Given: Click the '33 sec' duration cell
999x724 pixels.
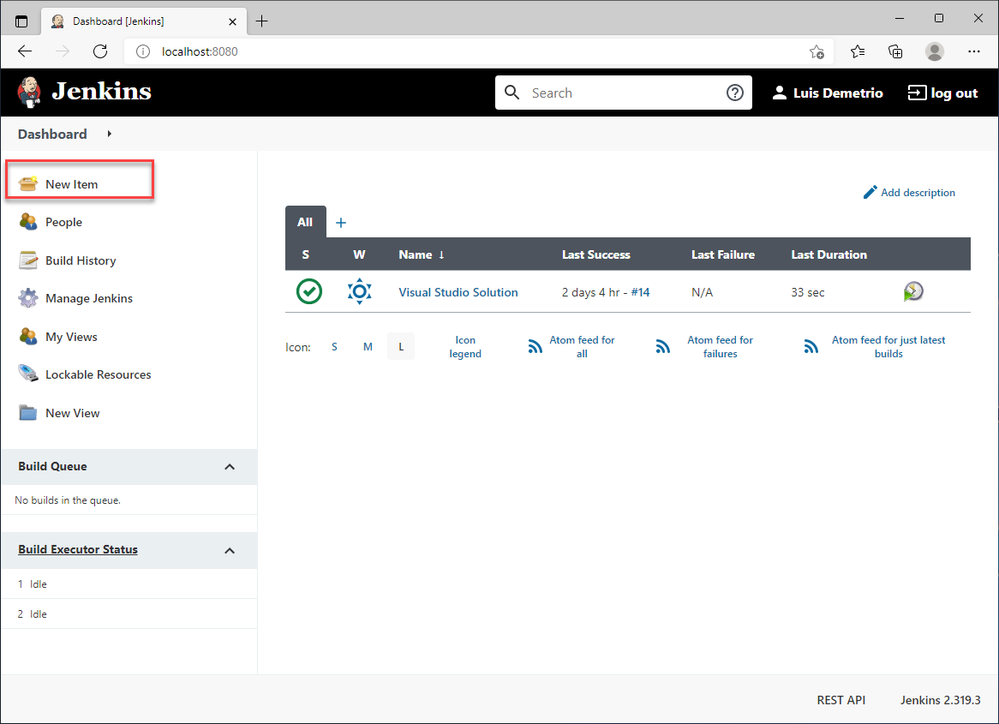Looking at the screenshot, I should [807, 293].
